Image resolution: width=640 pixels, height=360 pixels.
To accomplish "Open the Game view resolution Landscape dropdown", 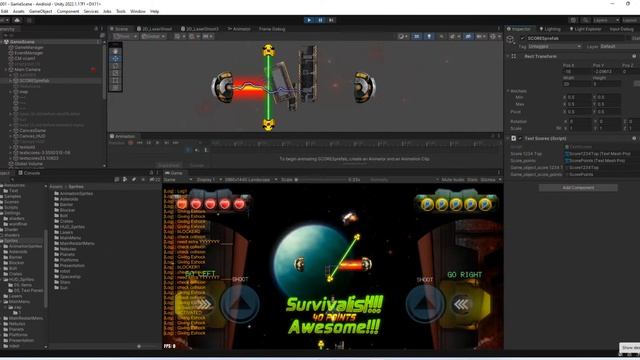I will [251, 180].
